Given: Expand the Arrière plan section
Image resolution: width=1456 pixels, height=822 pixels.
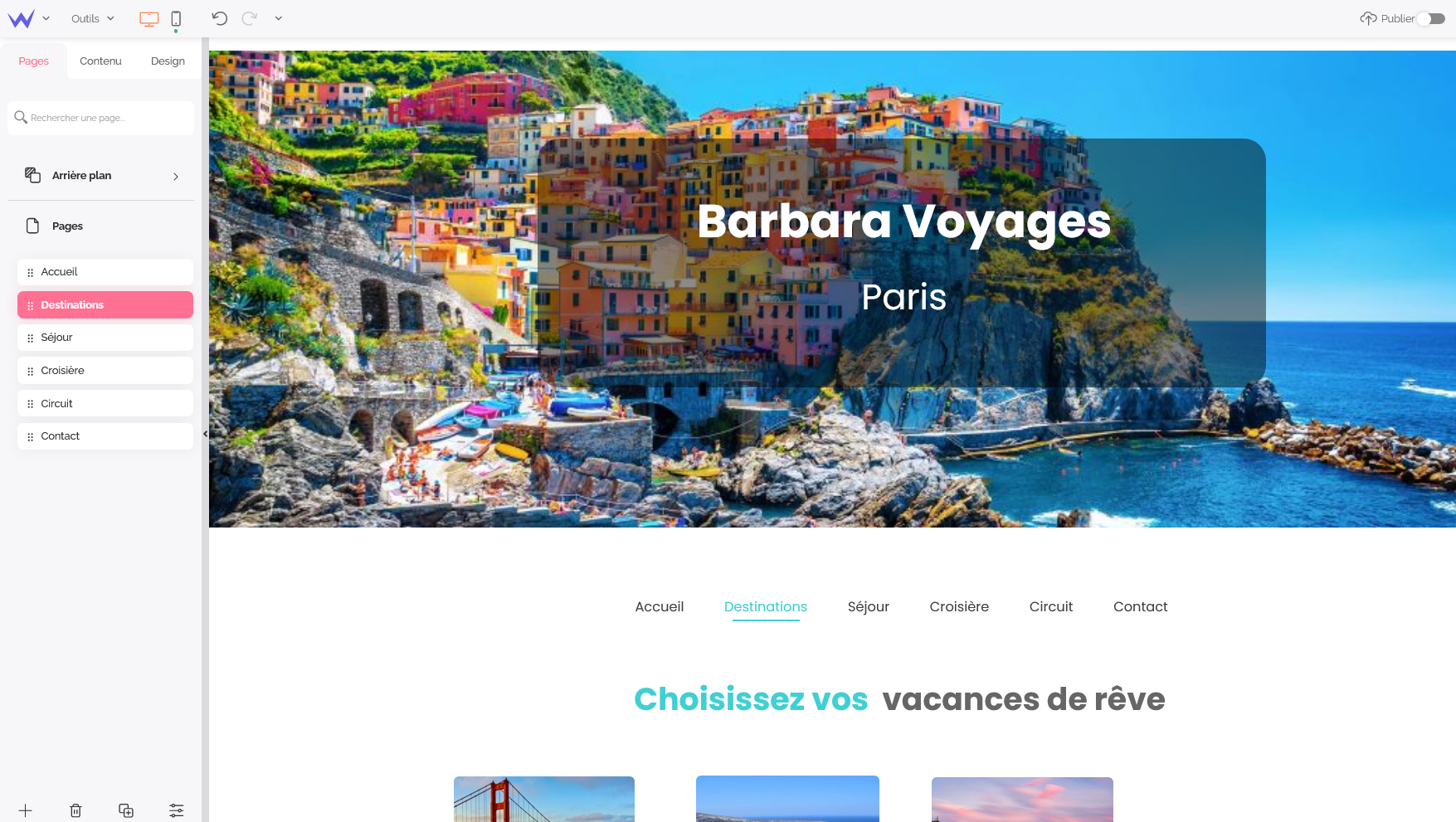Looking at the screenshot, I should 101,176.
